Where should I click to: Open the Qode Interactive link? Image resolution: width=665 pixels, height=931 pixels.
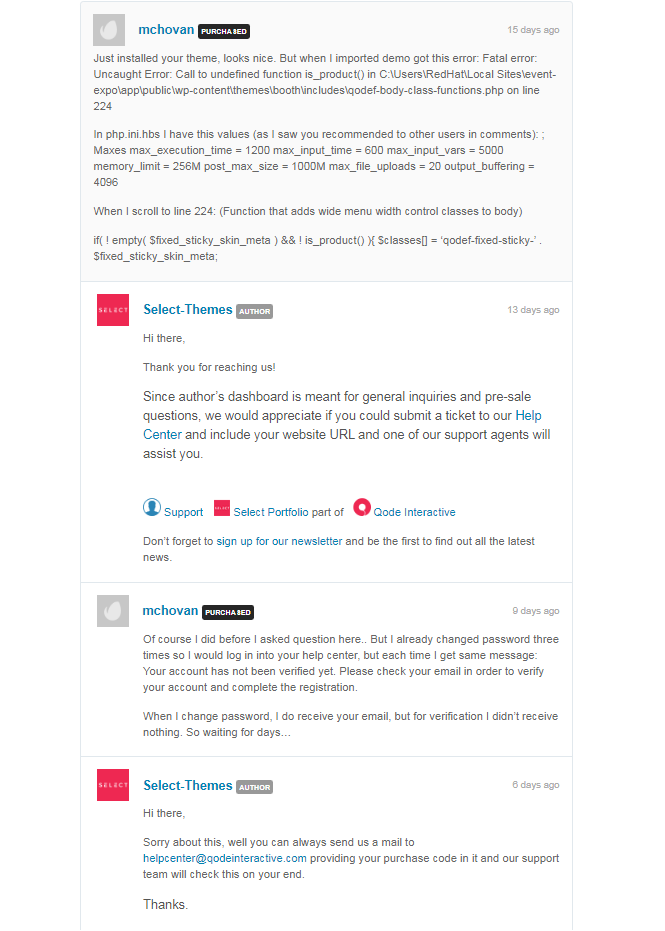point(414,512)
